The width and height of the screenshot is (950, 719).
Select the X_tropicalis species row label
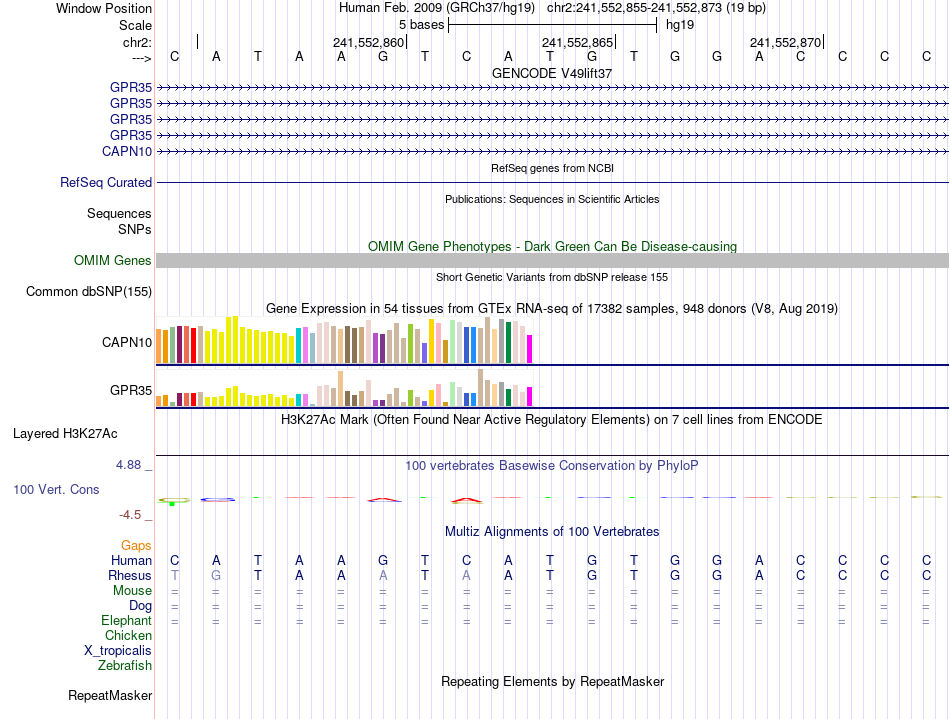(118, 651)
